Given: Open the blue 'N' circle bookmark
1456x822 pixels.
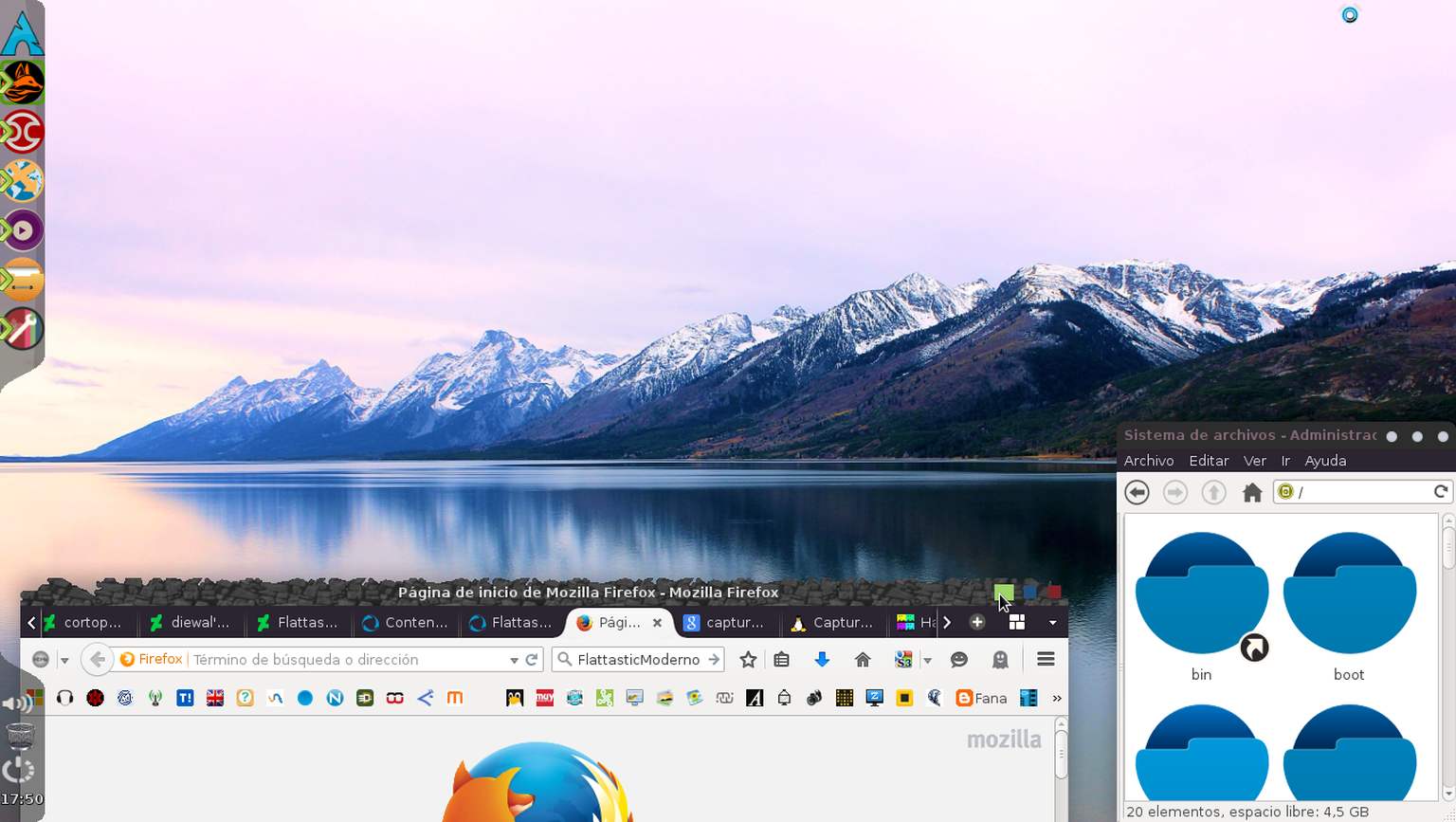Looking at the screenshot, I should [x=335, y=698].
